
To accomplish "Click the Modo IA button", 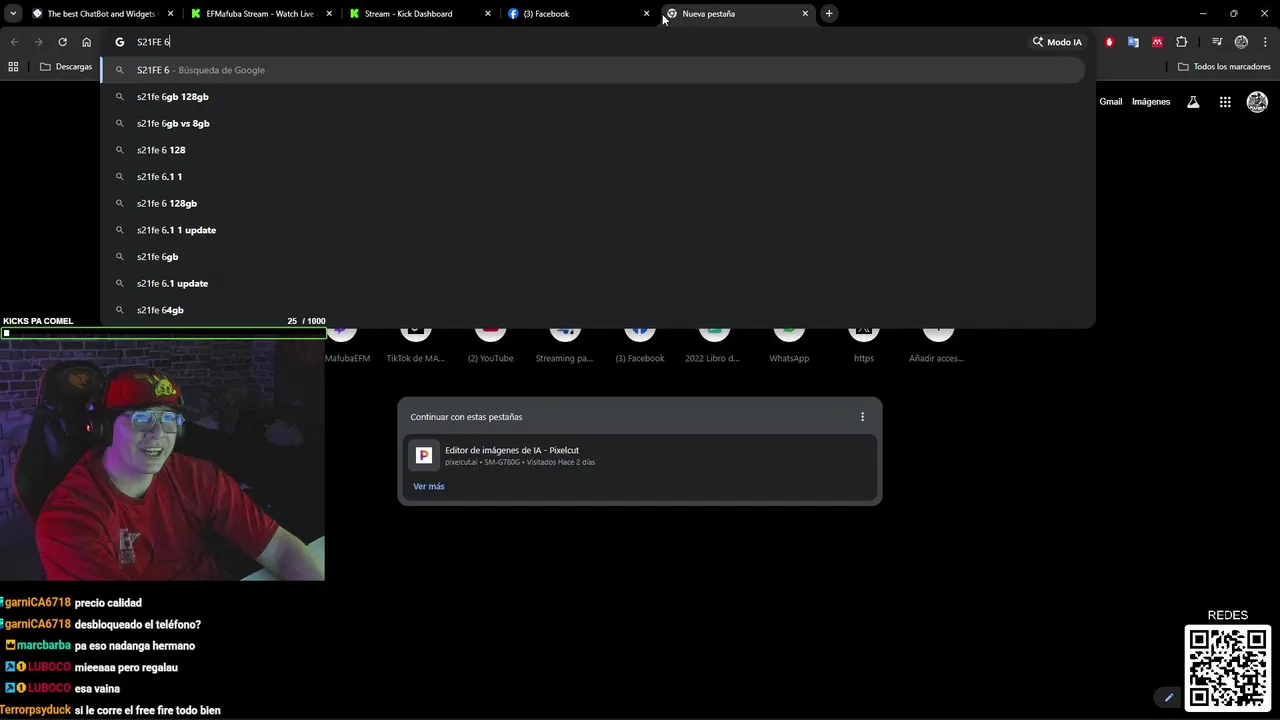I will pos(1057,42).
